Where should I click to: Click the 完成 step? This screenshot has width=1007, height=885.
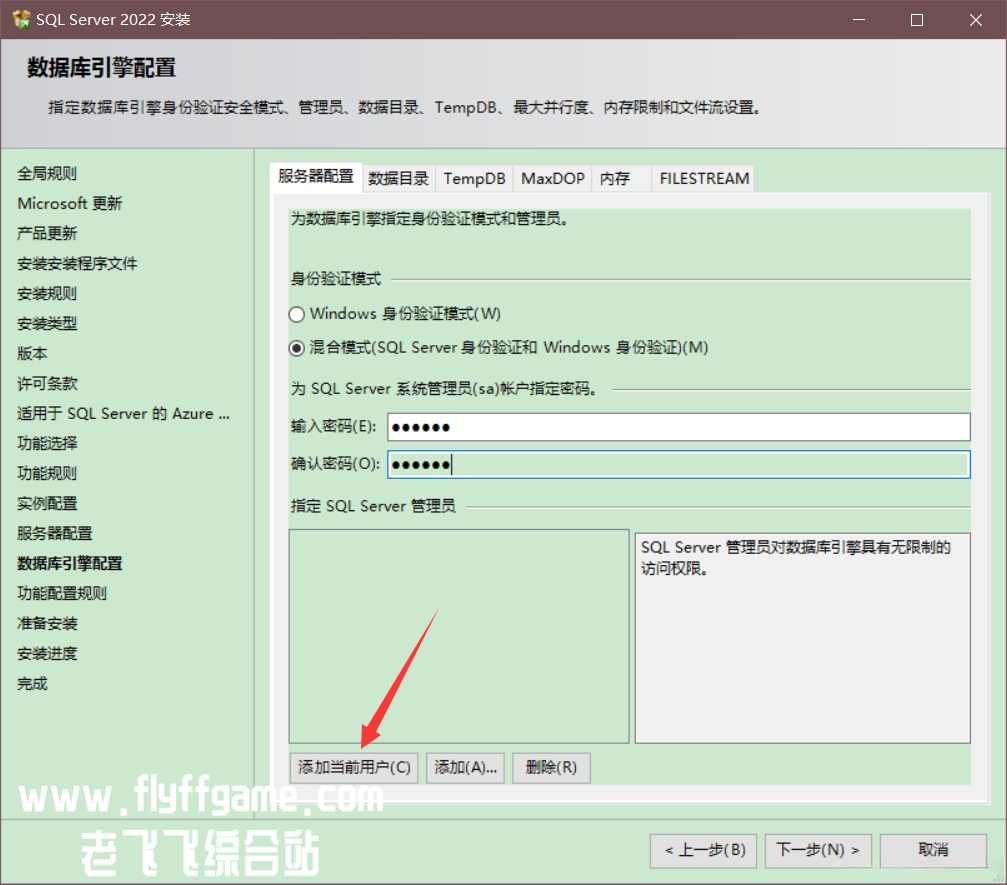coord(32,684)
